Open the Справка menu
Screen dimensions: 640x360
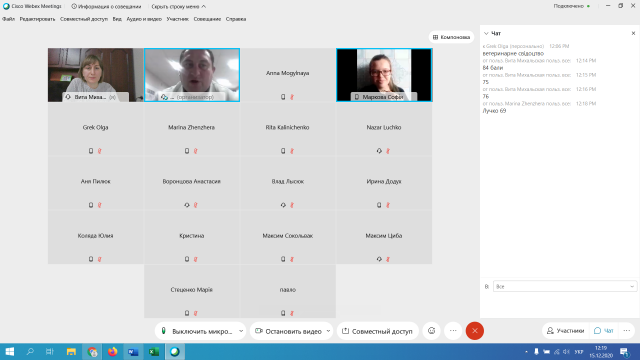[236, 19]
